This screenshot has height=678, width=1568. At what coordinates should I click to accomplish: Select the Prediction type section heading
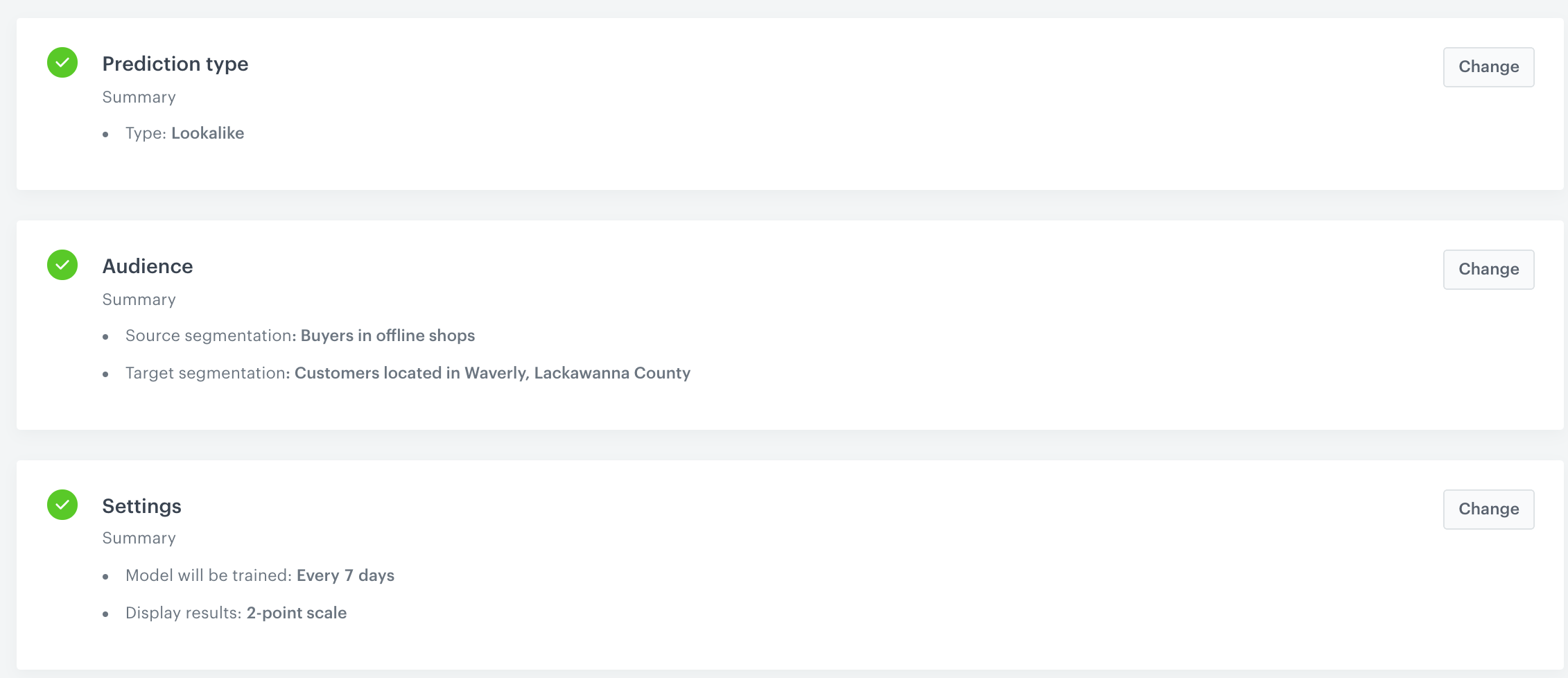175,64
